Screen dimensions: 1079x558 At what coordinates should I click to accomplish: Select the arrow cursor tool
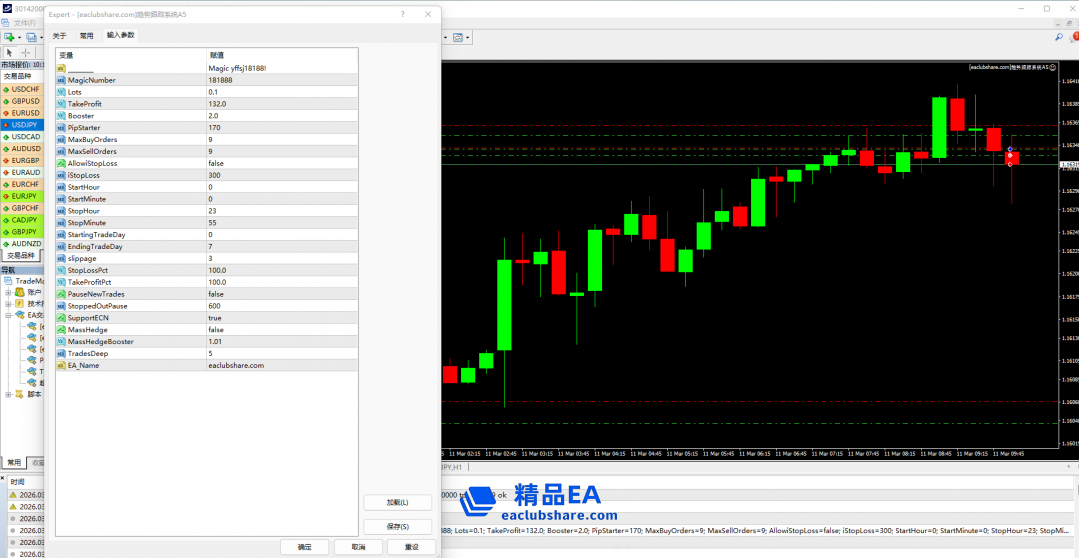pos(9,53)
